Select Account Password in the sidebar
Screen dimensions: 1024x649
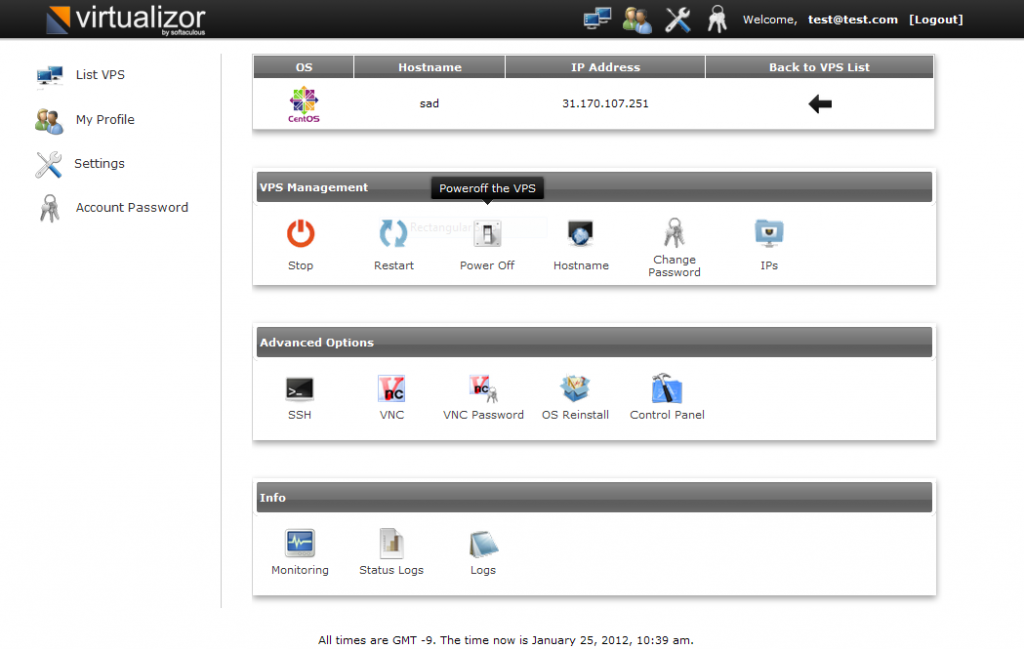pos(131,207)
